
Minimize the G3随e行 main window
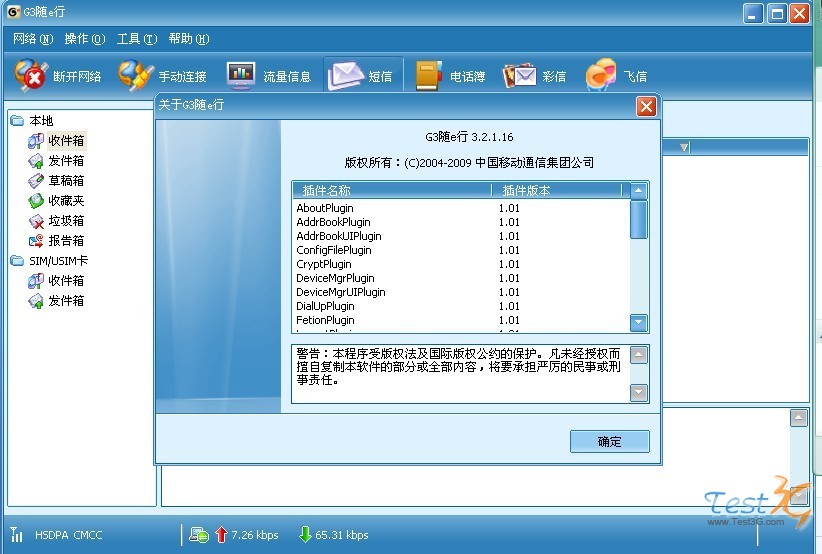pos(753,14)
